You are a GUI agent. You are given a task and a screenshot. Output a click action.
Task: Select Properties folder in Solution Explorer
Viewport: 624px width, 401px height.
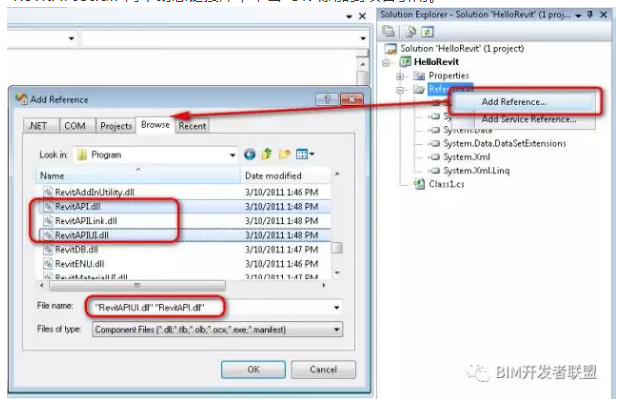pos(448,76)
